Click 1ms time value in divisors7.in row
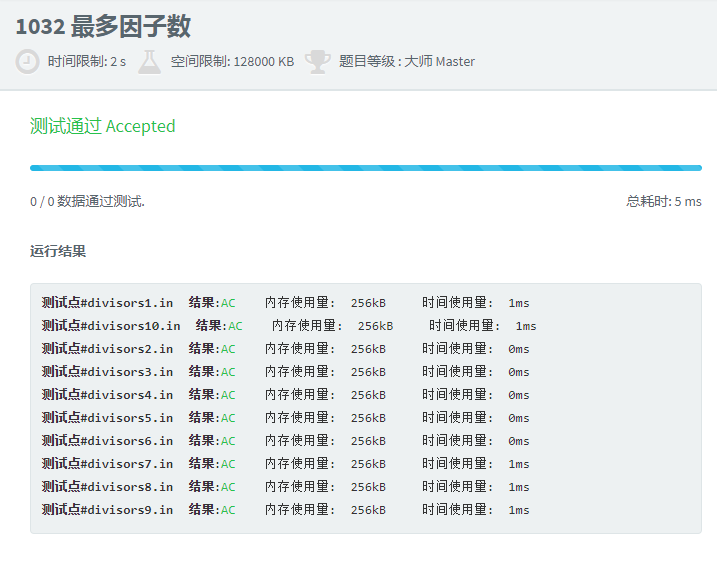 pyautogui.click(x=519, y=463)
